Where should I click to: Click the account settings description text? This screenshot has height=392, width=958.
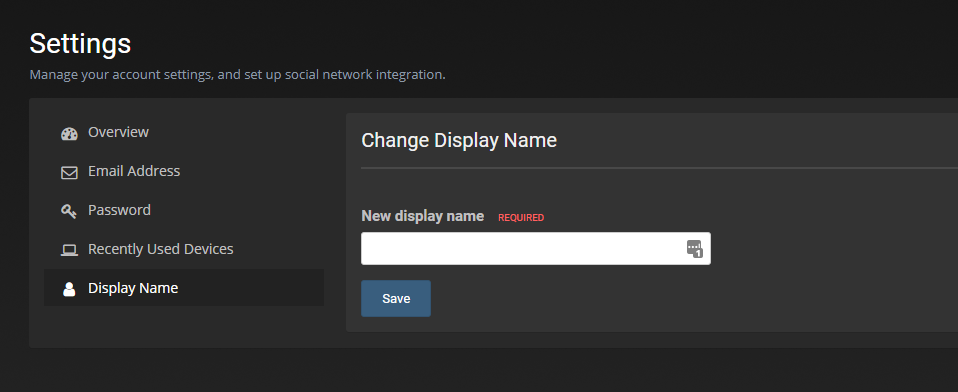point(238,74)
